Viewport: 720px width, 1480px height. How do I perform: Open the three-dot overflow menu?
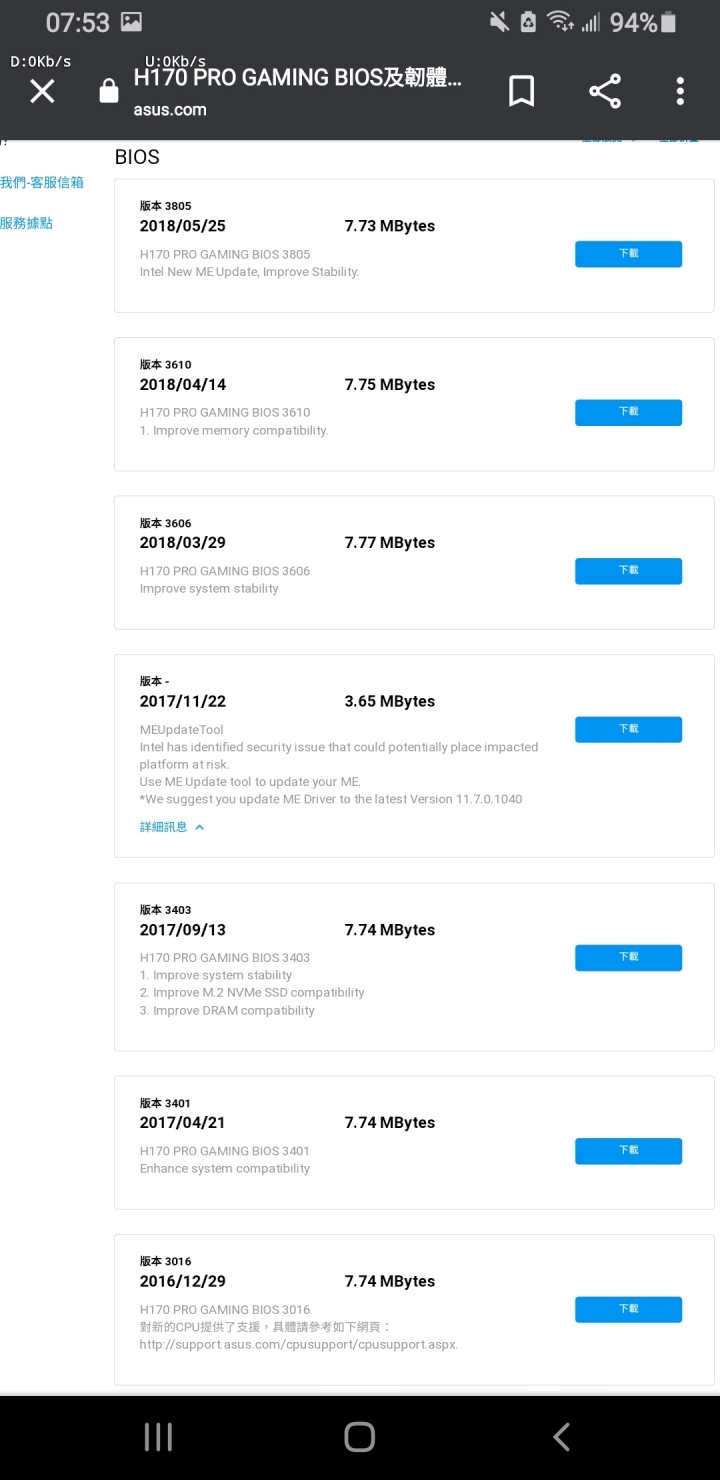coord(680,91)
